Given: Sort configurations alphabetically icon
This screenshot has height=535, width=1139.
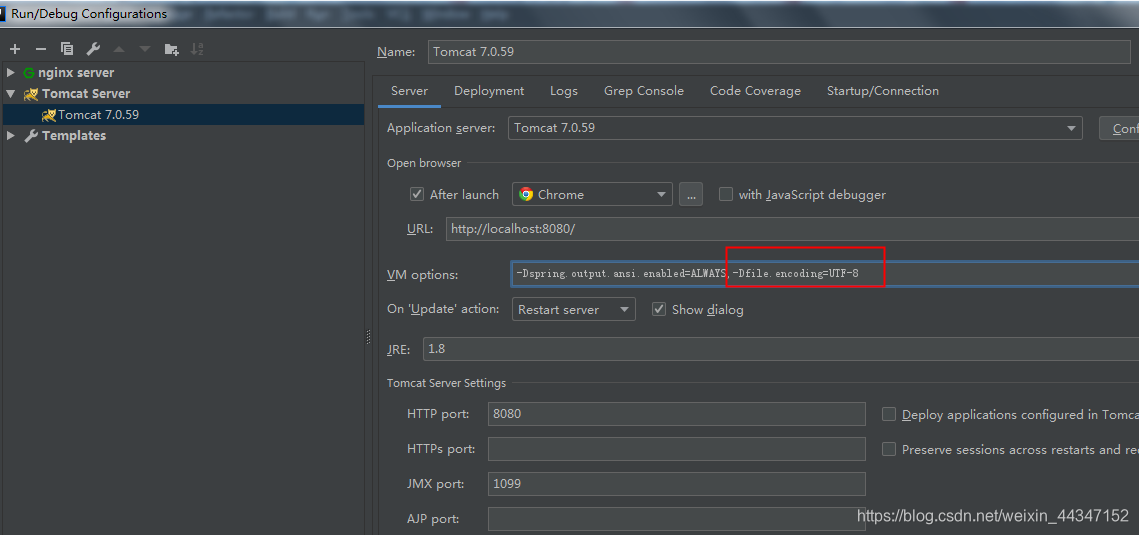Looking at the screenshot, I should point(197,49).
